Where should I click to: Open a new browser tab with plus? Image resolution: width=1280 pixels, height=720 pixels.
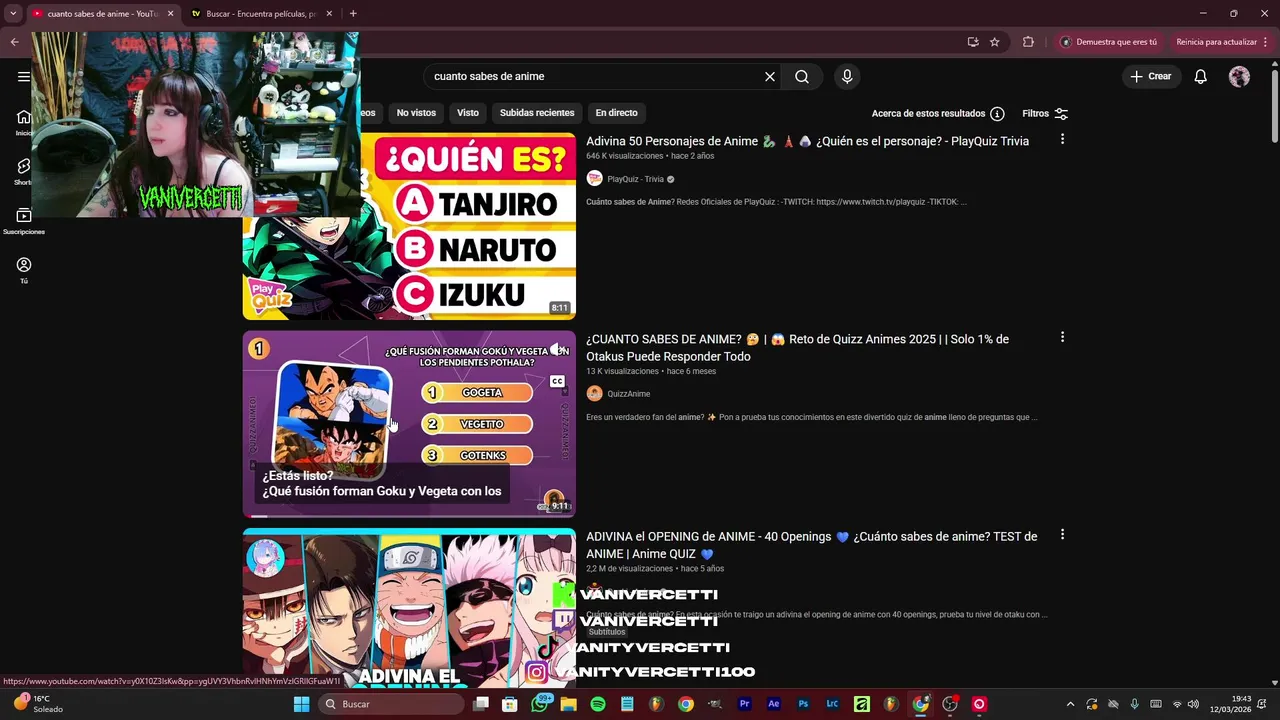click(x=353, y=14)
